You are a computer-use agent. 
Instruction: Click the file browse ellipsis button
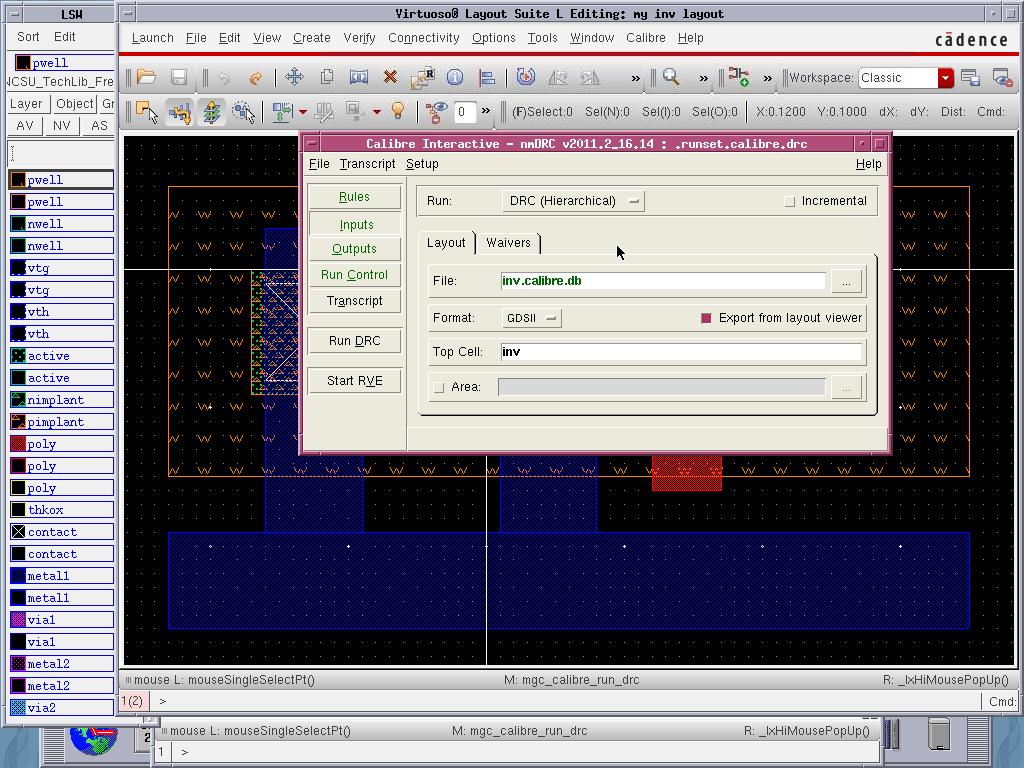pyautogui.click(x=846, y=281)
